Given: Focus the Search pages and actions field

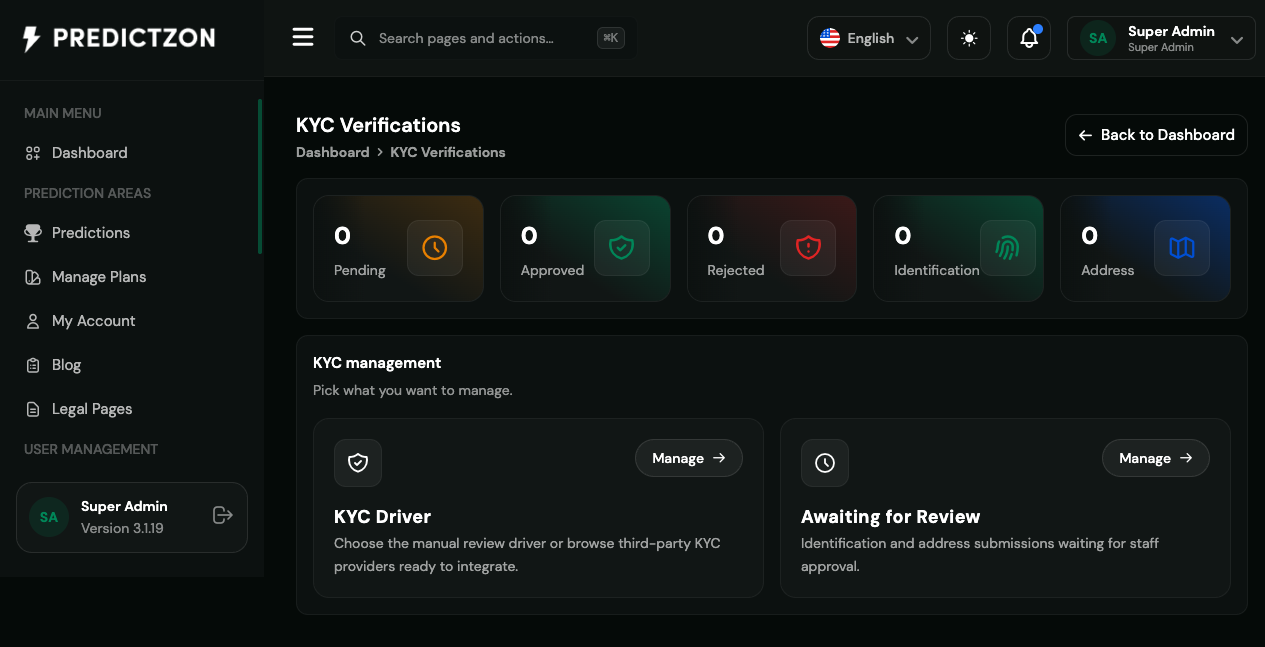Looking at the screenshot, I should click(x=485, y=38).
